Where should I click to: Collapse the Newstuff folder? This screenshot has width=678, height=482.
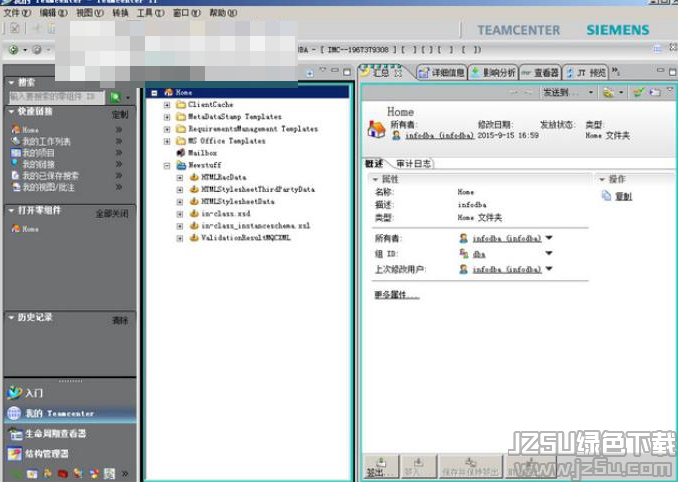(167, 165)
